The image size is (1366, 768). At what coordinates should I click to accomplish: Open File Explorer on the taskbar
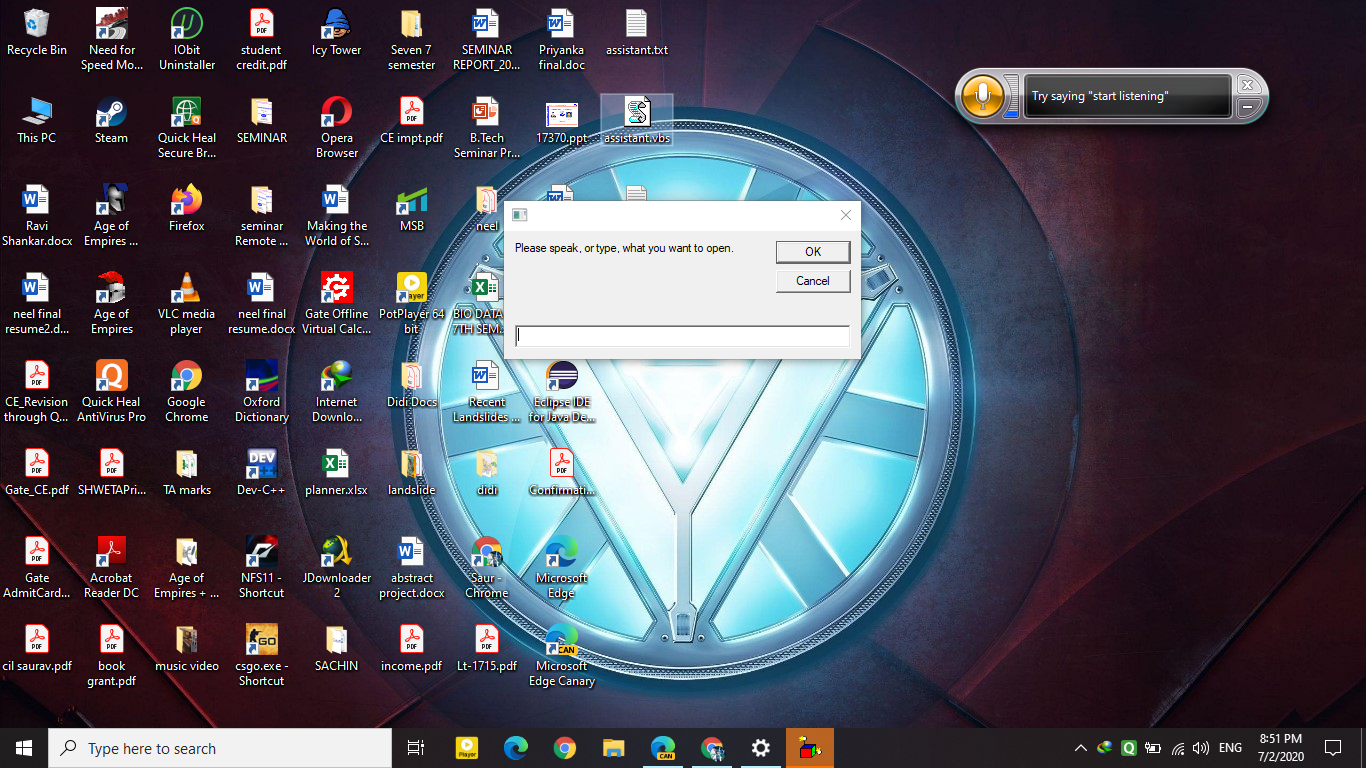pyautogui.click(x=613, y=747)
